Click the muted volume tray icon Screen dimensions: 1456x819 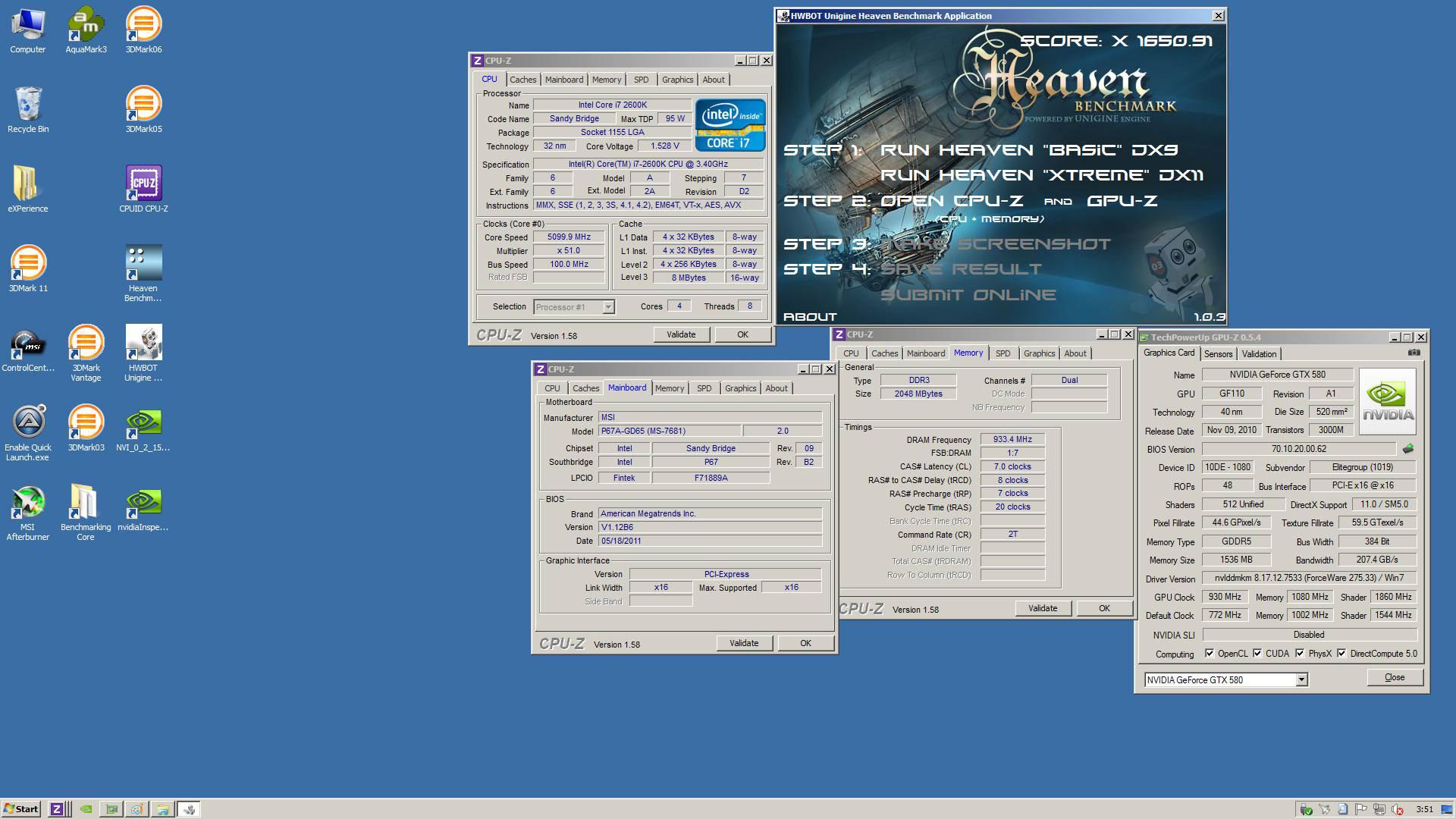[1398, 809]
